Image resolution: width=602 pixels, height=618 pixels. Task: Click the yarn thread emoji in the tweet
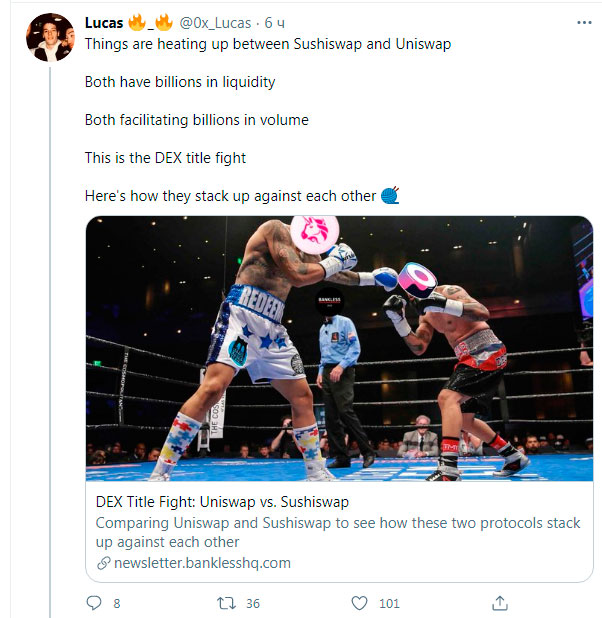(390, 196)
